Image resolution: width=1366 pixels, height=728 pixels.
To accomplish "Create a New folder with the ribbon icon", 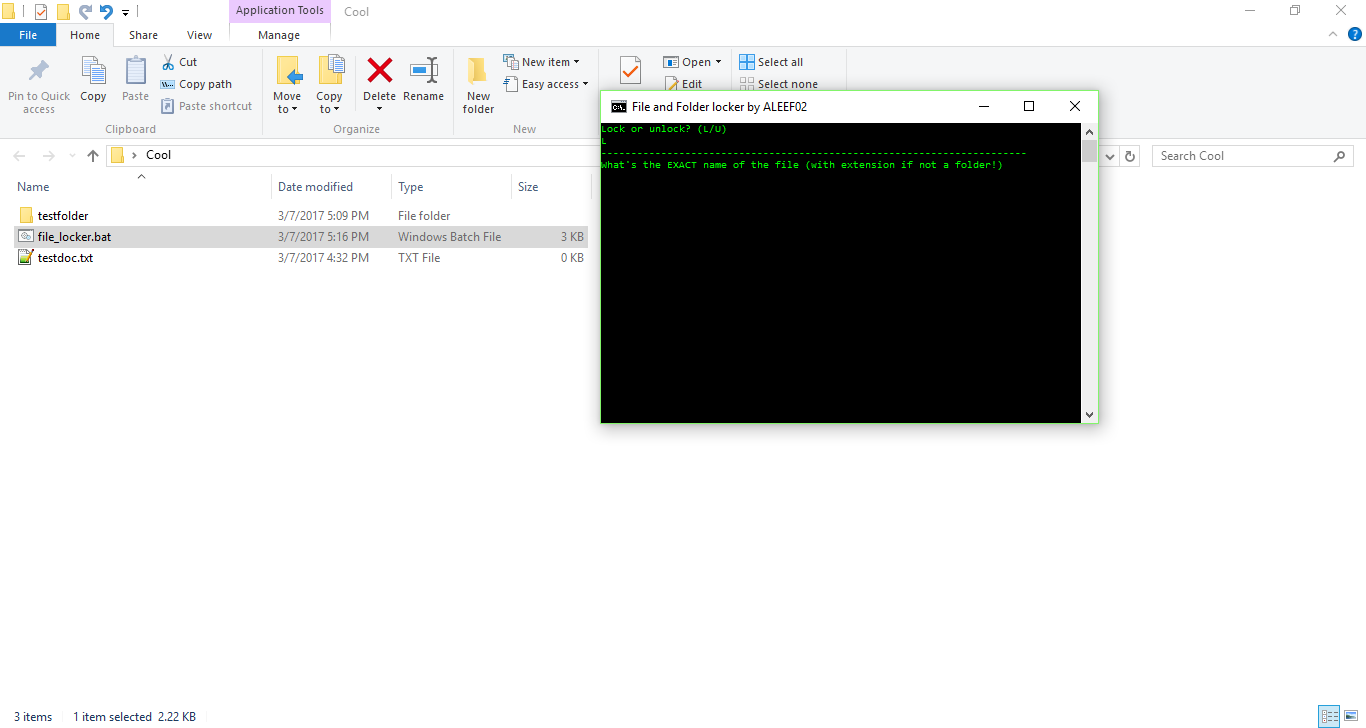I will tap(477, 82).
